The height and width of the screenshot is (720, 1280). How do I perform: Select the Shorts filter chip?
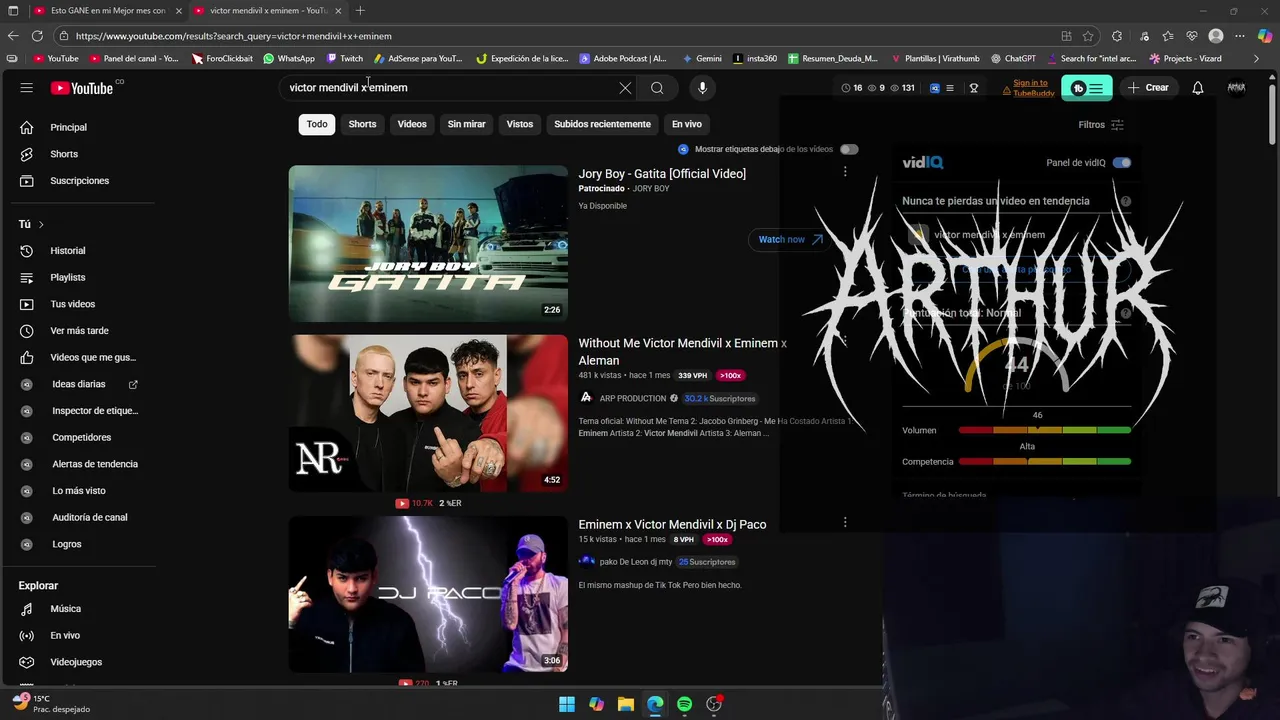[x=362, y=124]
